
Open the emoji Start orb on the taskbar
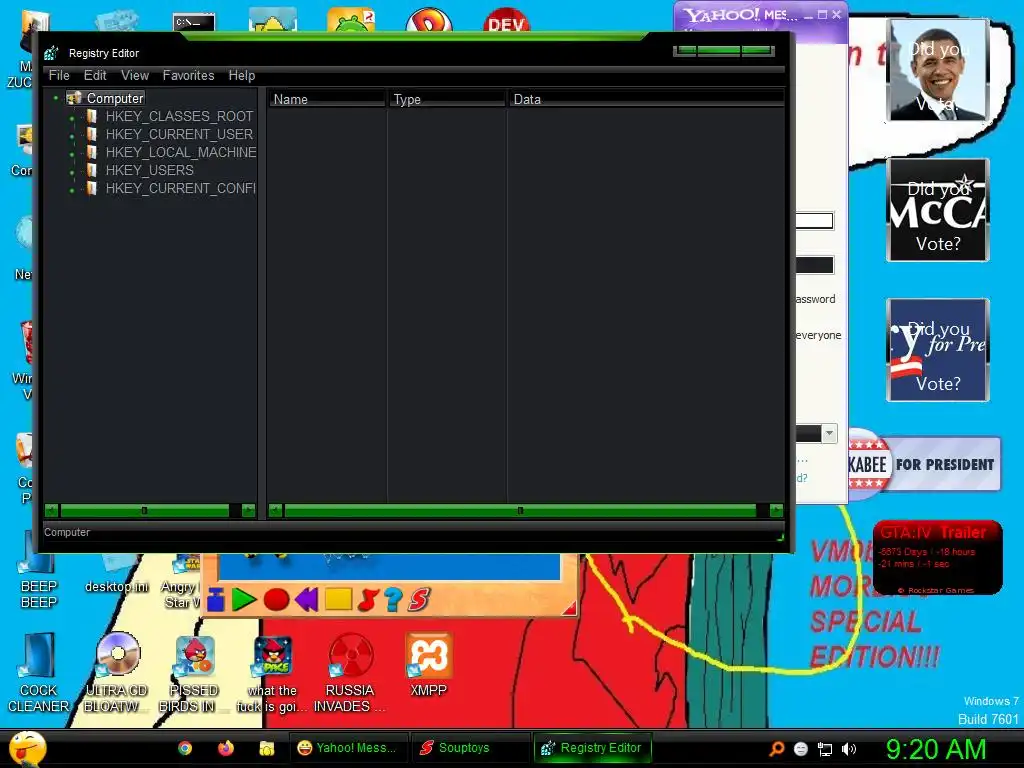coord(27,748)
